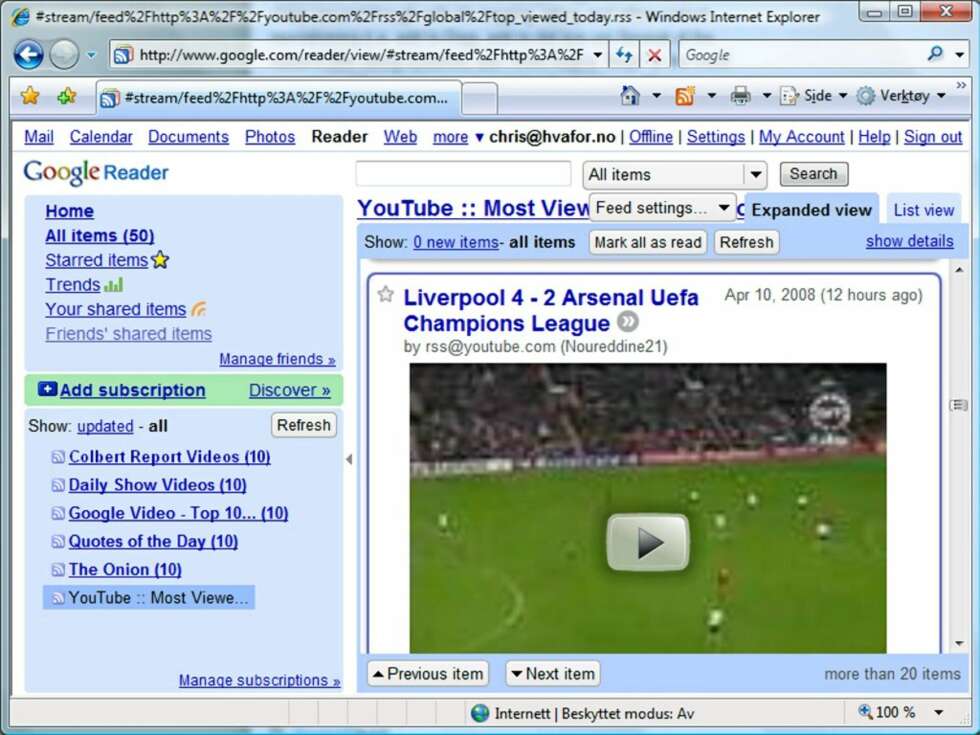Switch to Expanded view tab
980x735 pixels.
point(811,209)
